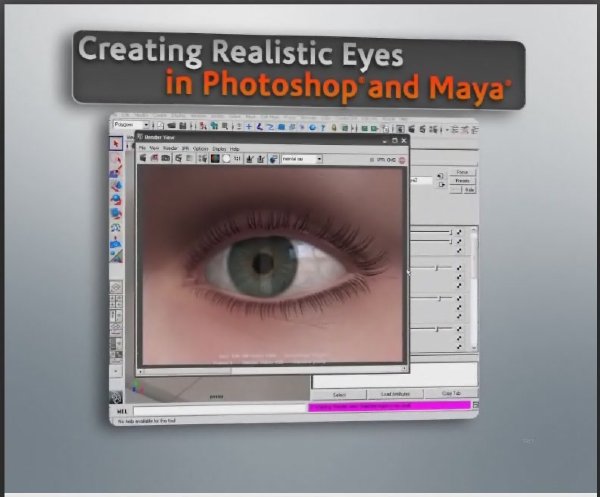Click the Remove Image icon in Render View
The image size is (600, 497).
(261, 159)
